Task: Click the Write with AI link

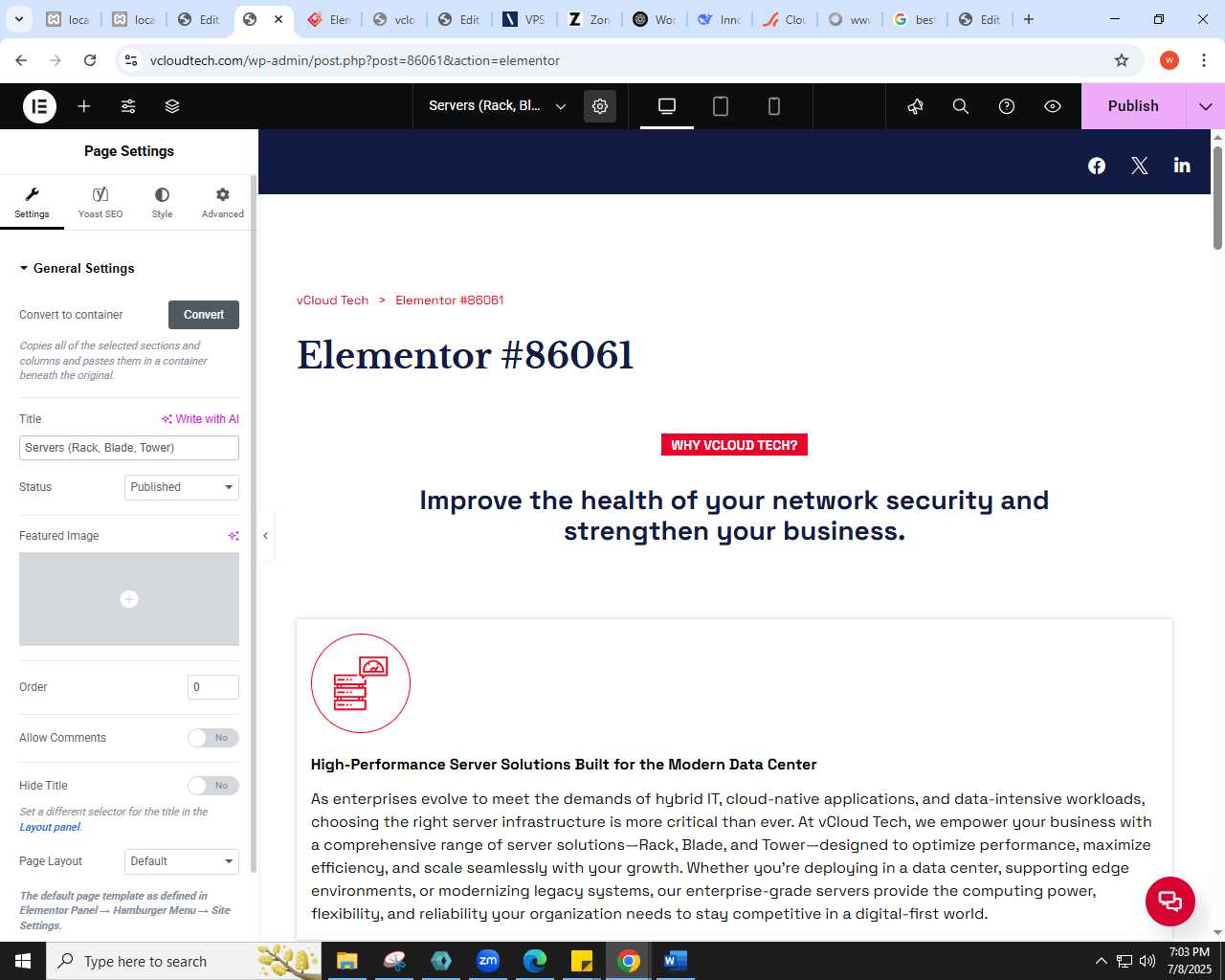Action: [200, 419]
